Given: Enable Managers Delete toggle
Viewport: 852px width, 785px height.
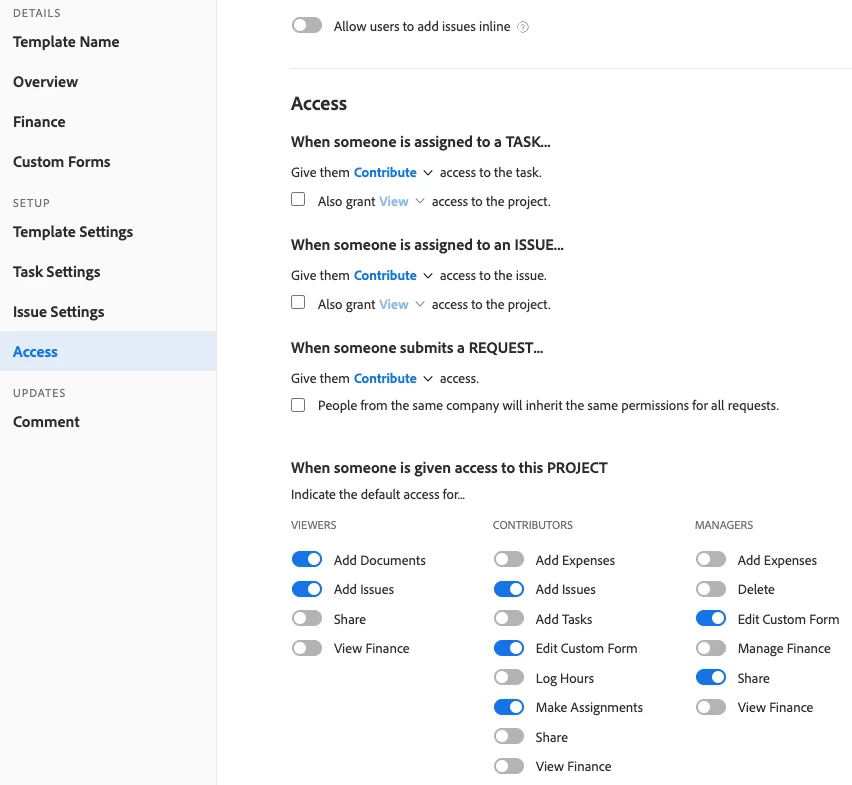Looking at the screenshot, I should (711, 589).
